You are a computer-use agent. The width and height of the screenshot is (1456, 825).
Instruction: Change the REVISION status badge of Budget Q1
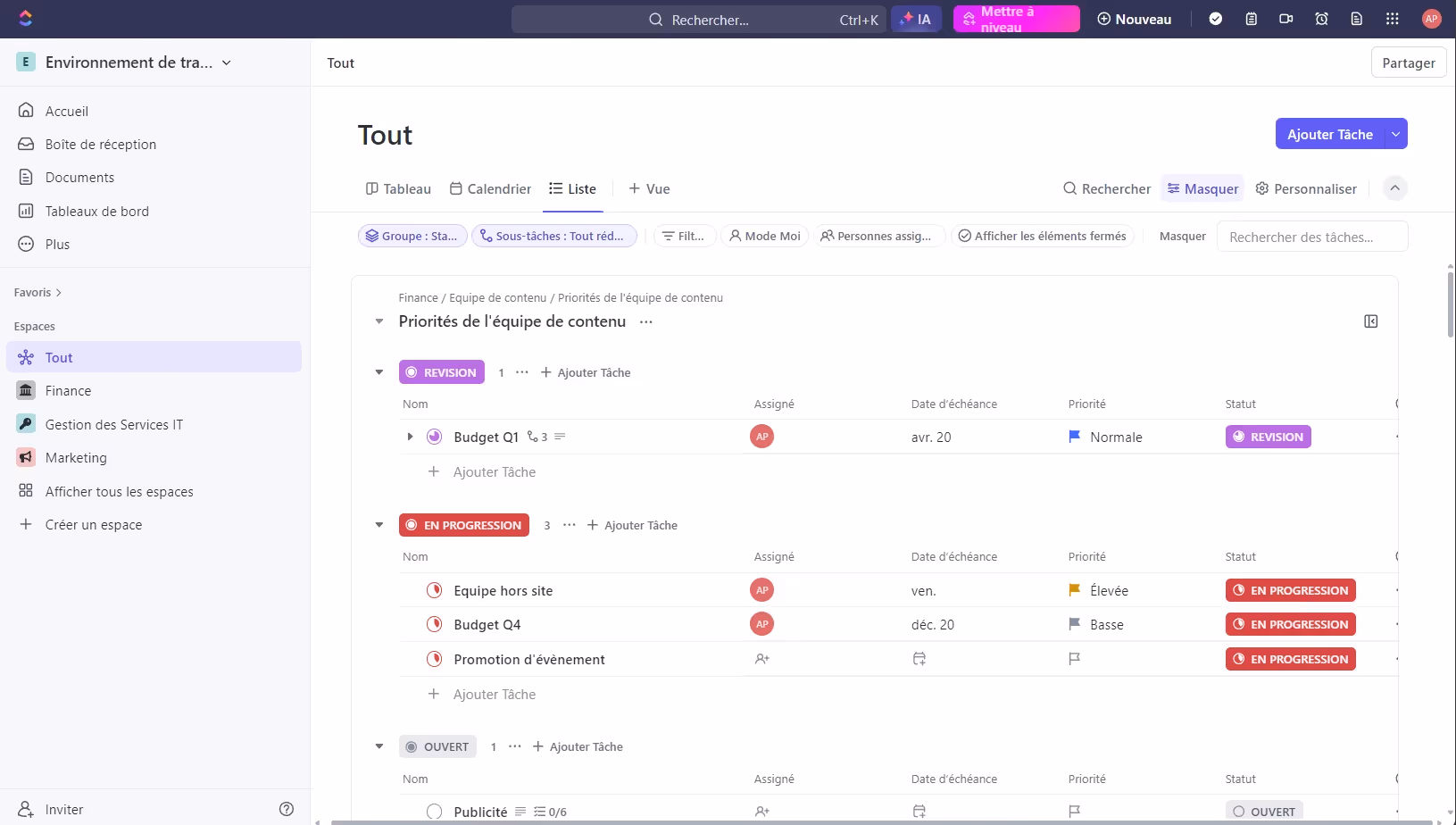[x=1268, y=437]
